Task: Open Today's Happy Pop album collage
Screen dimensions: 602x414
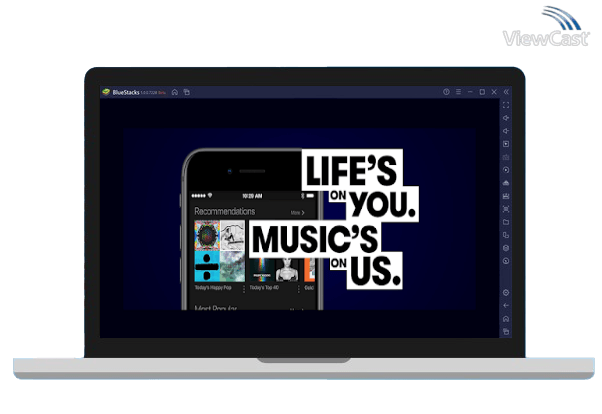Action: (x=219, y=252)
